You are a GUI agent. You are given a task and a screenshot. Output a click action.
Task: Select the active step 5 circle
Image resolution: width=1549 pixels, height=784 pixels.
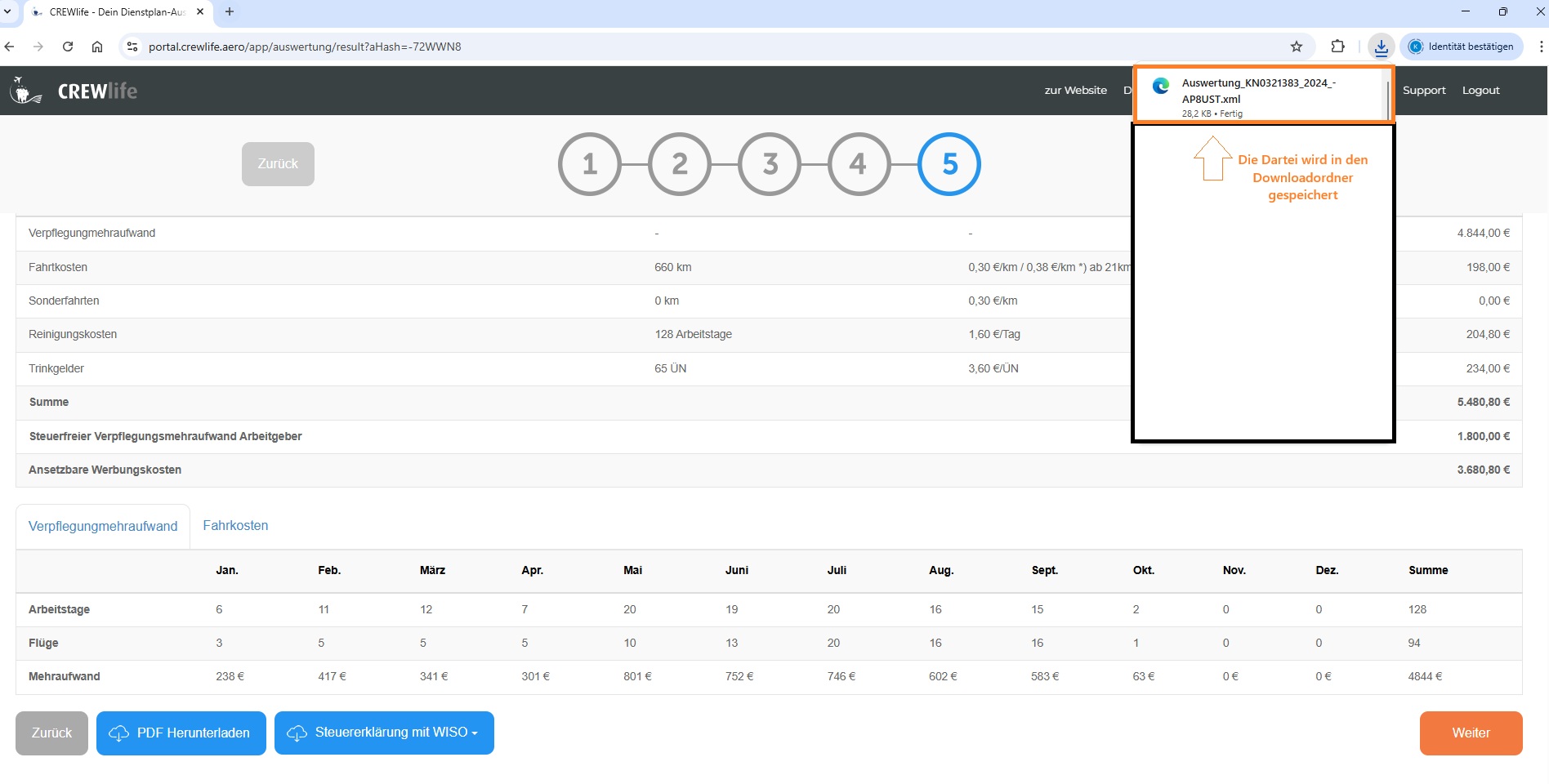coord(949,164)
